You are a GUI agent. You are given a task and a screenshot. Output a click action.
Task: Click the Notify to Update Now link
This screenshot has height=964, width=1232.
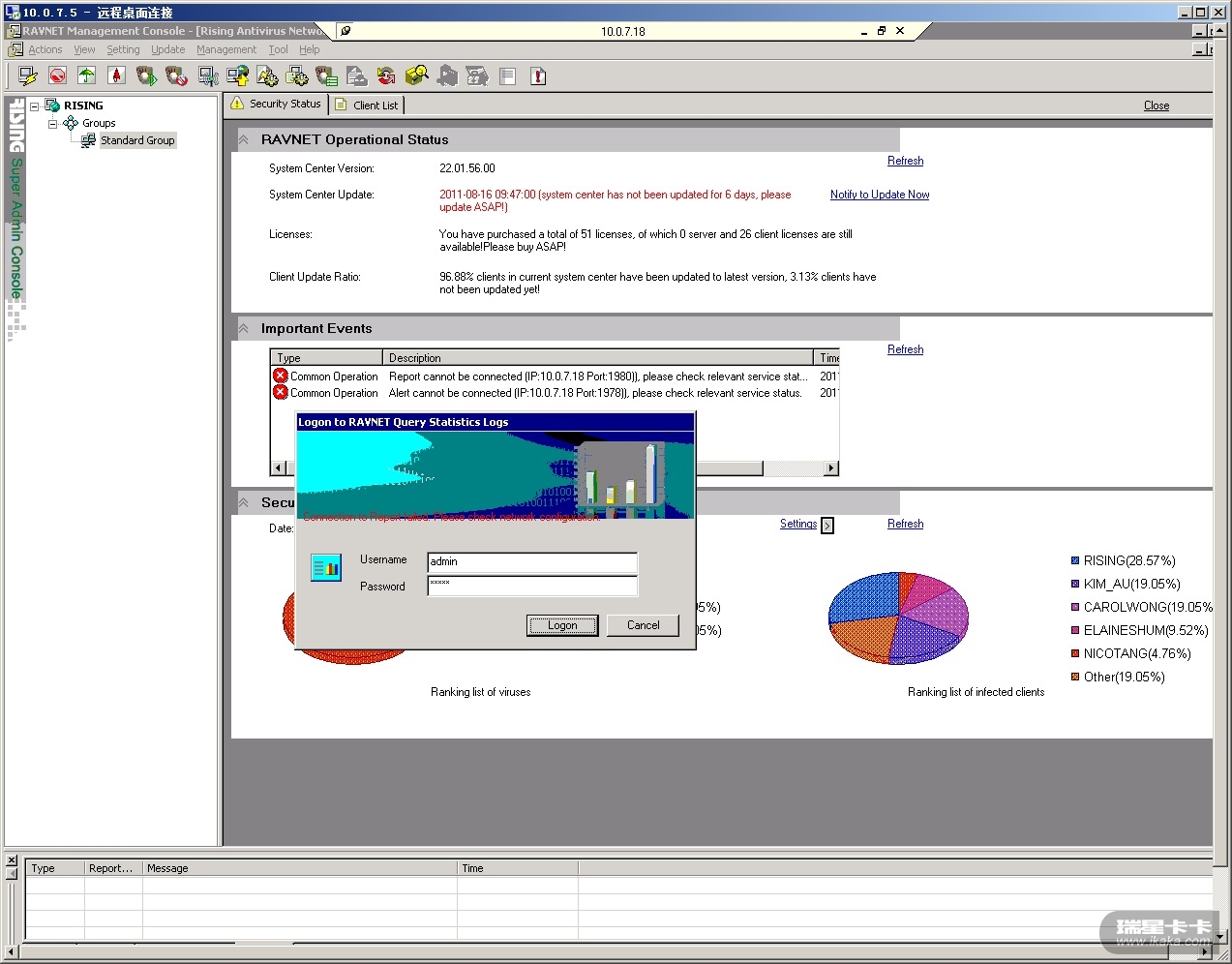[880, 195]
